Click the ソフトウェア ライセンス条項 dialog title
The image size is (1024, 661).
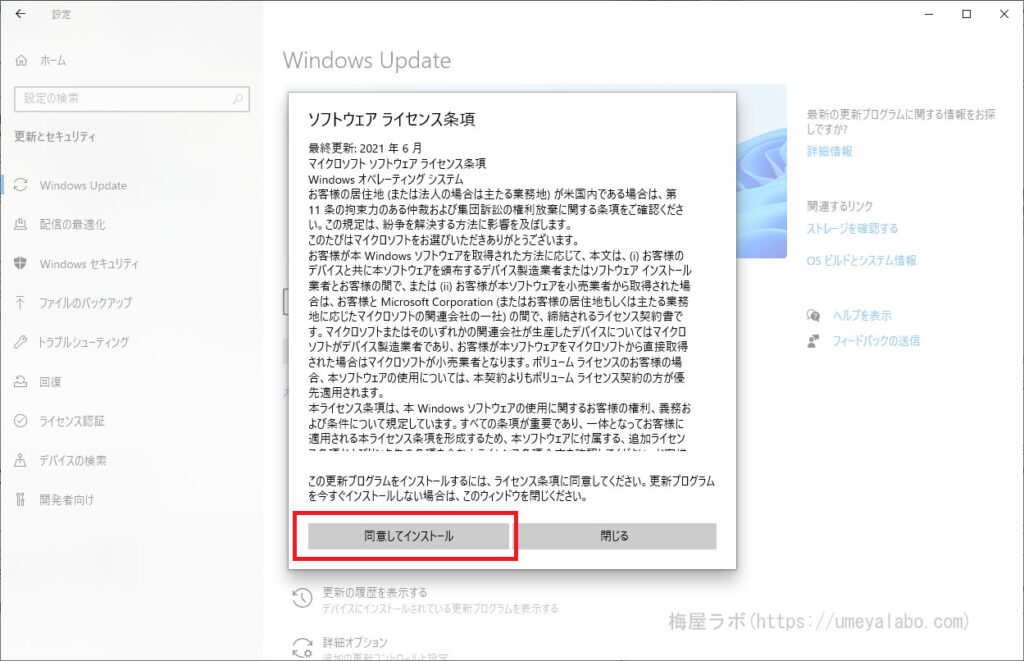coord(391,120)
